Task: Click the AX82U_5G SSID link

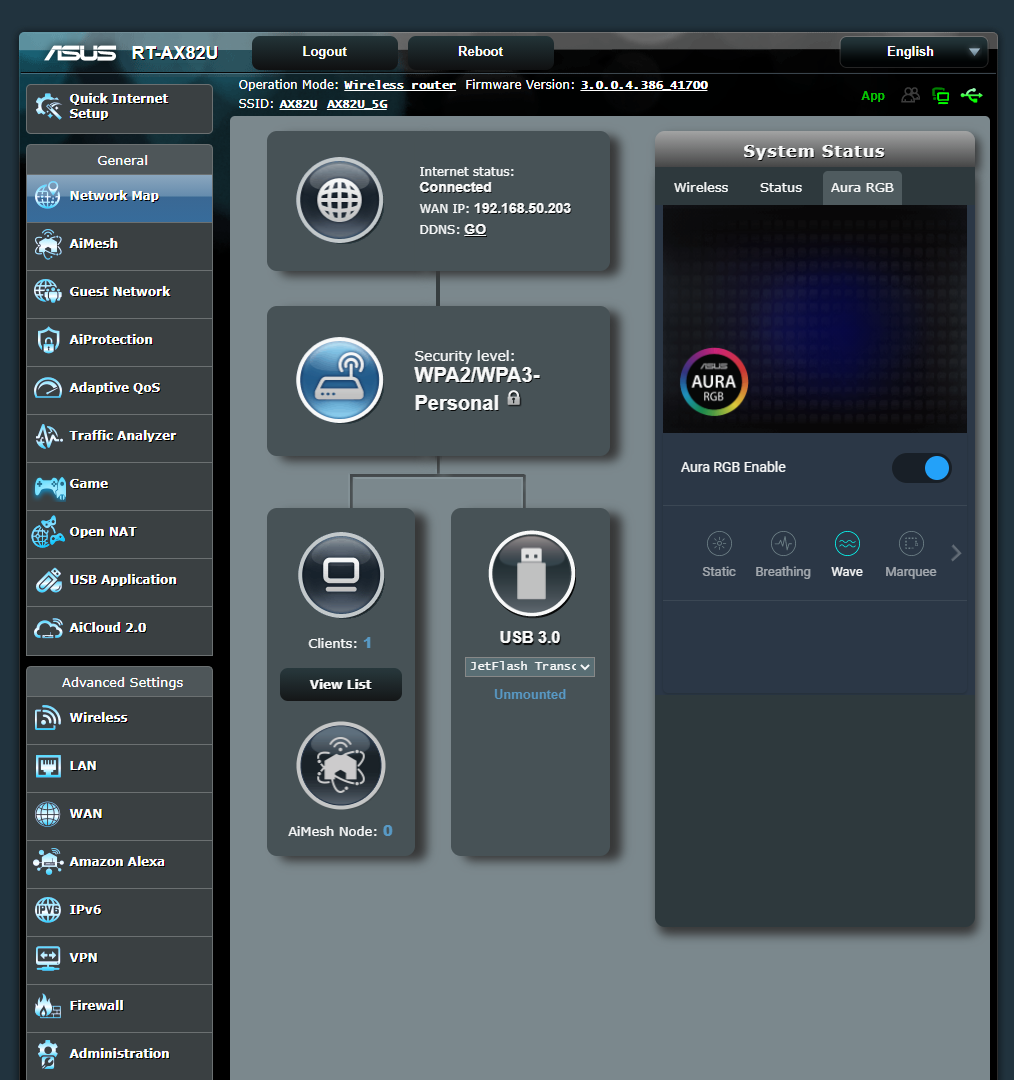Action: pos(357,104)
